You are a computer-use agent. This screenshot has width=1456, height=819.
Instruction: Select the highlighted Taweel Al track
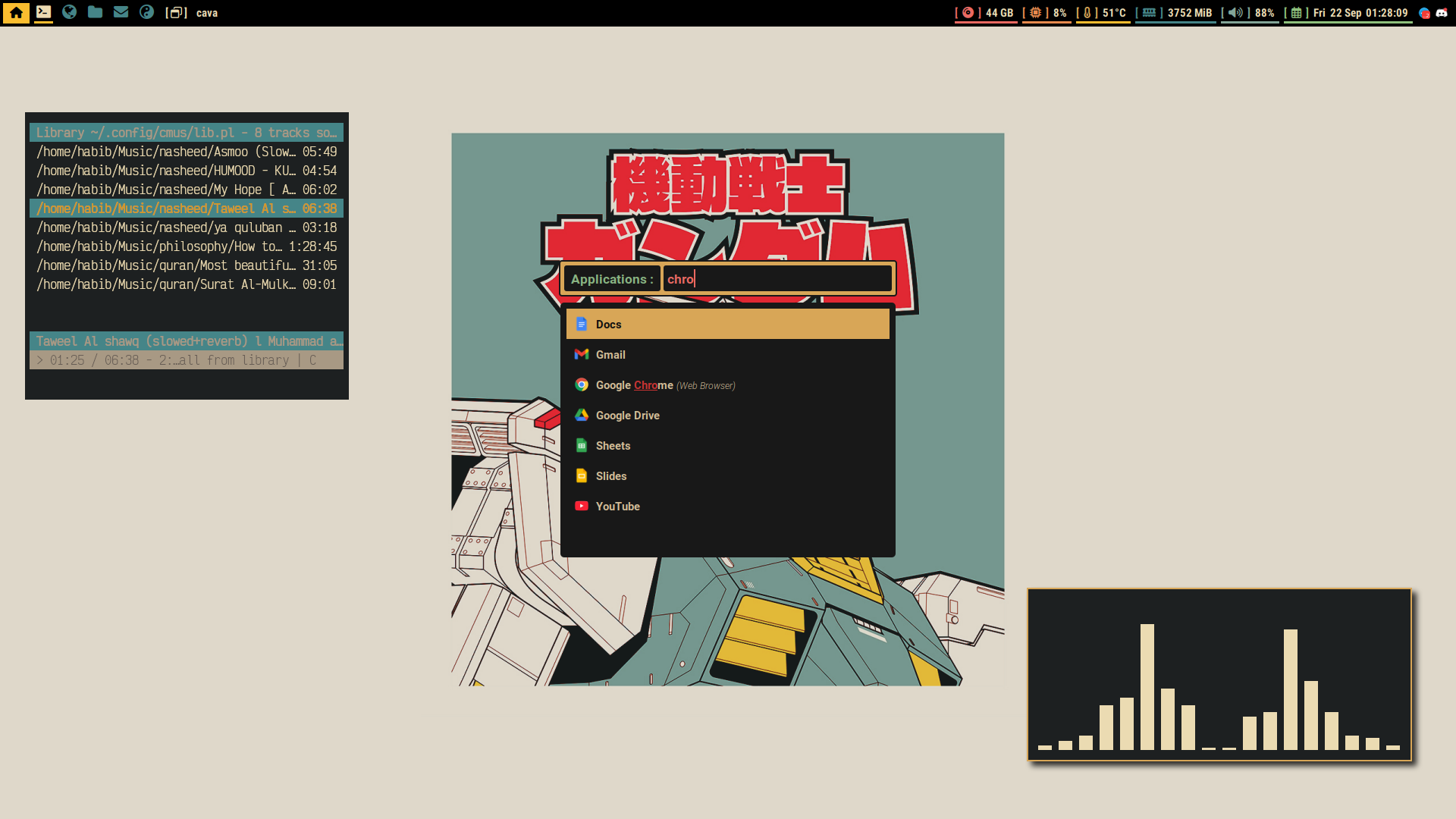click(x=187, y=209)
